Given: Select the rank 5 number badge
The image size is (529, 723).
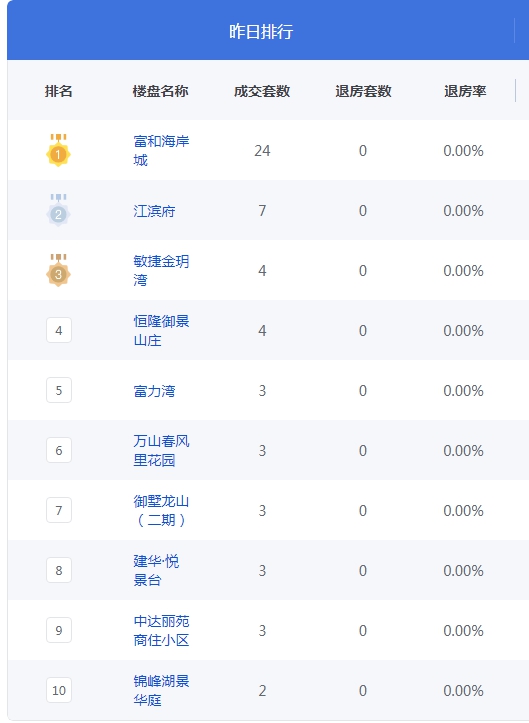Looking at the screenshot, I should point(59,390).
